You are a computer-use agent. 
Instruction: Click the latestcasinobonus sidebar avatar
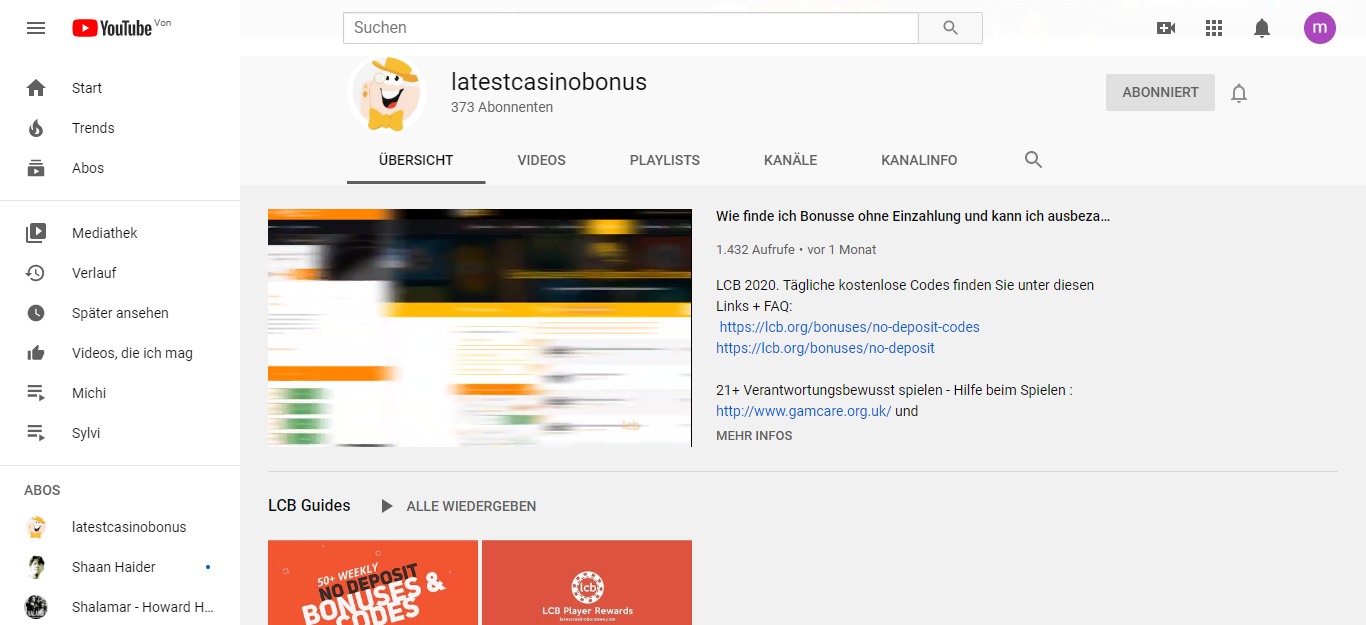(36, 527)
